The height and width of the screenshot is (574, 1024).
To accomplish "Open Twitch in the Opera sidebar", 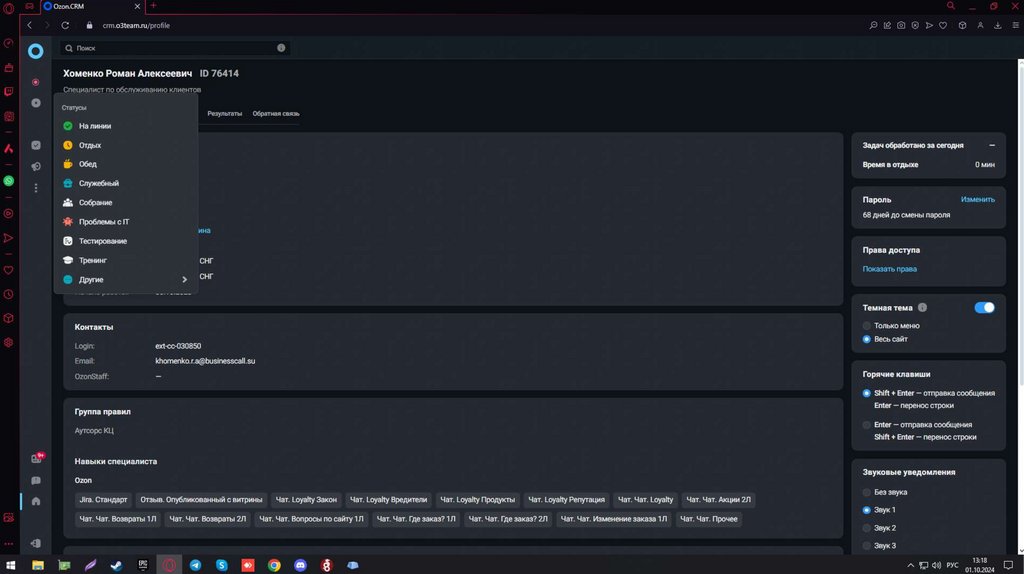I will click(8, 91).
